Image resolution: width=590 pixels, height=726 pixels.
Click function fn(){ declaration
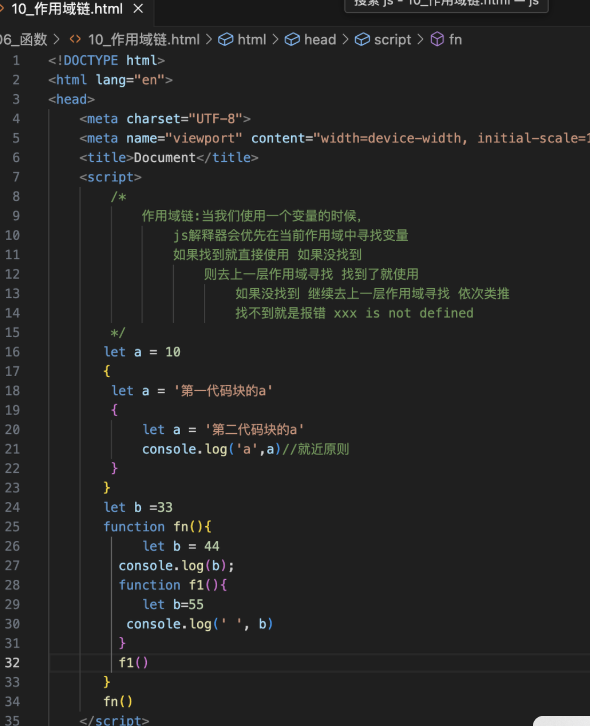pos(157,527)
